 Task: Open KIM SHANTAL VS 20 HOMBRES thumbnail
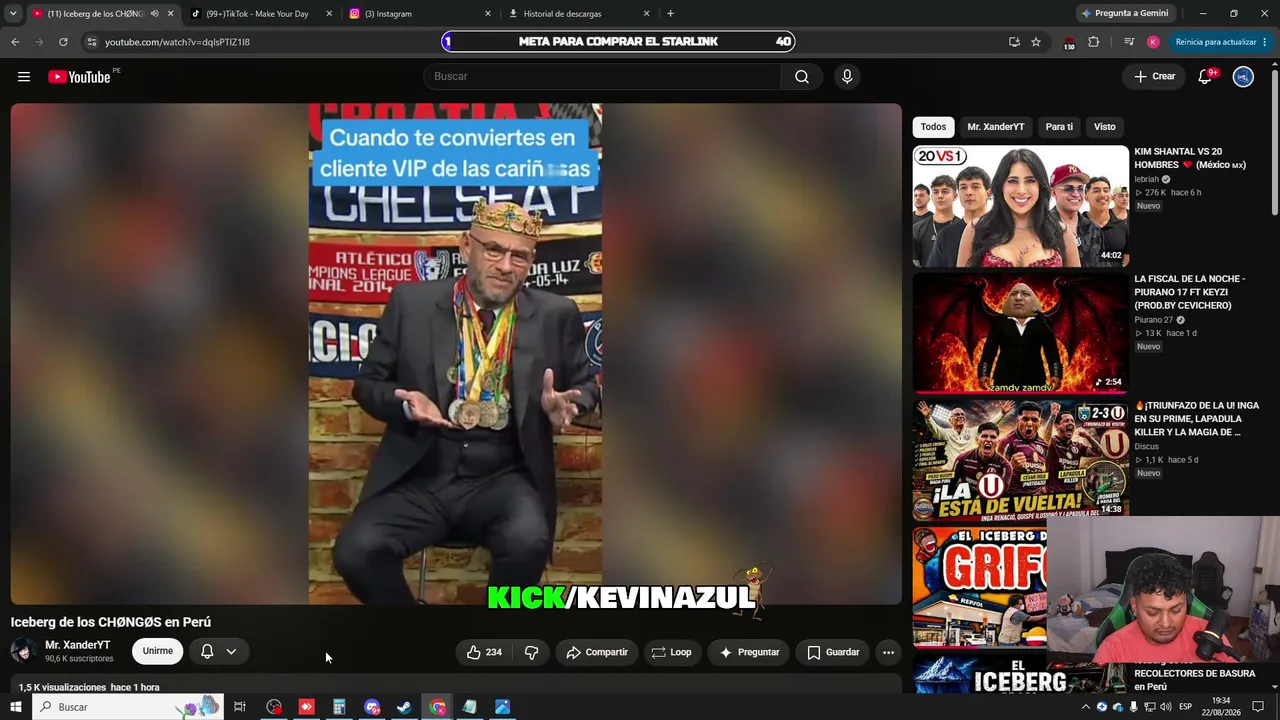click(1020, 206)
